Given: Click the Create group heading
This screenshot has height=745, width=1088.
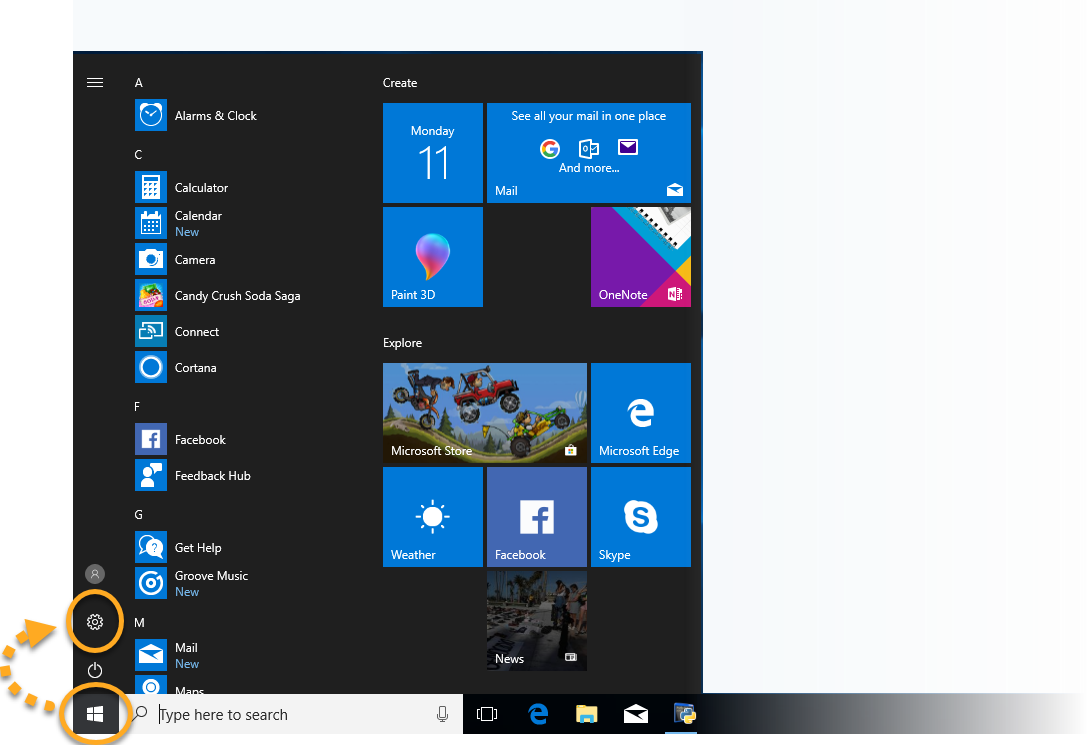Looking at the screenshot, I should click(x=400, y=83).
